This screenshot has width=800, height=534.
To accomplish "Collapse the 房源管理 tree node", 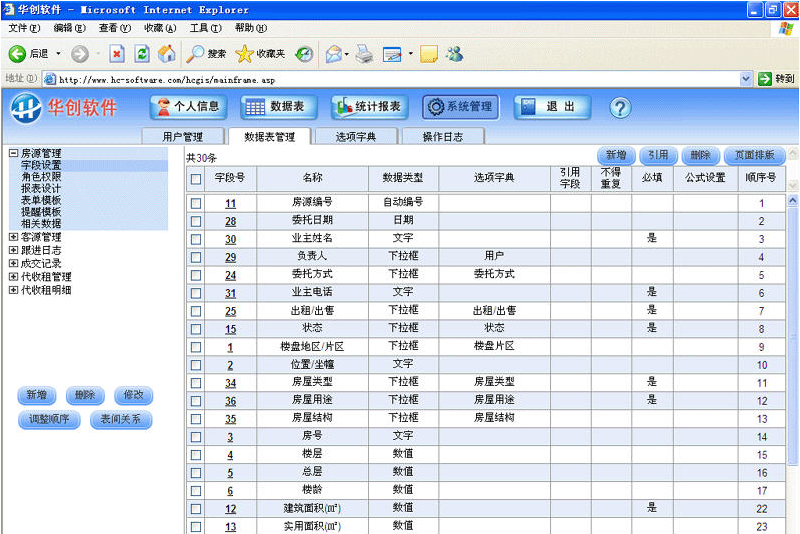I will pyautogui.click(x=13, y=154).
